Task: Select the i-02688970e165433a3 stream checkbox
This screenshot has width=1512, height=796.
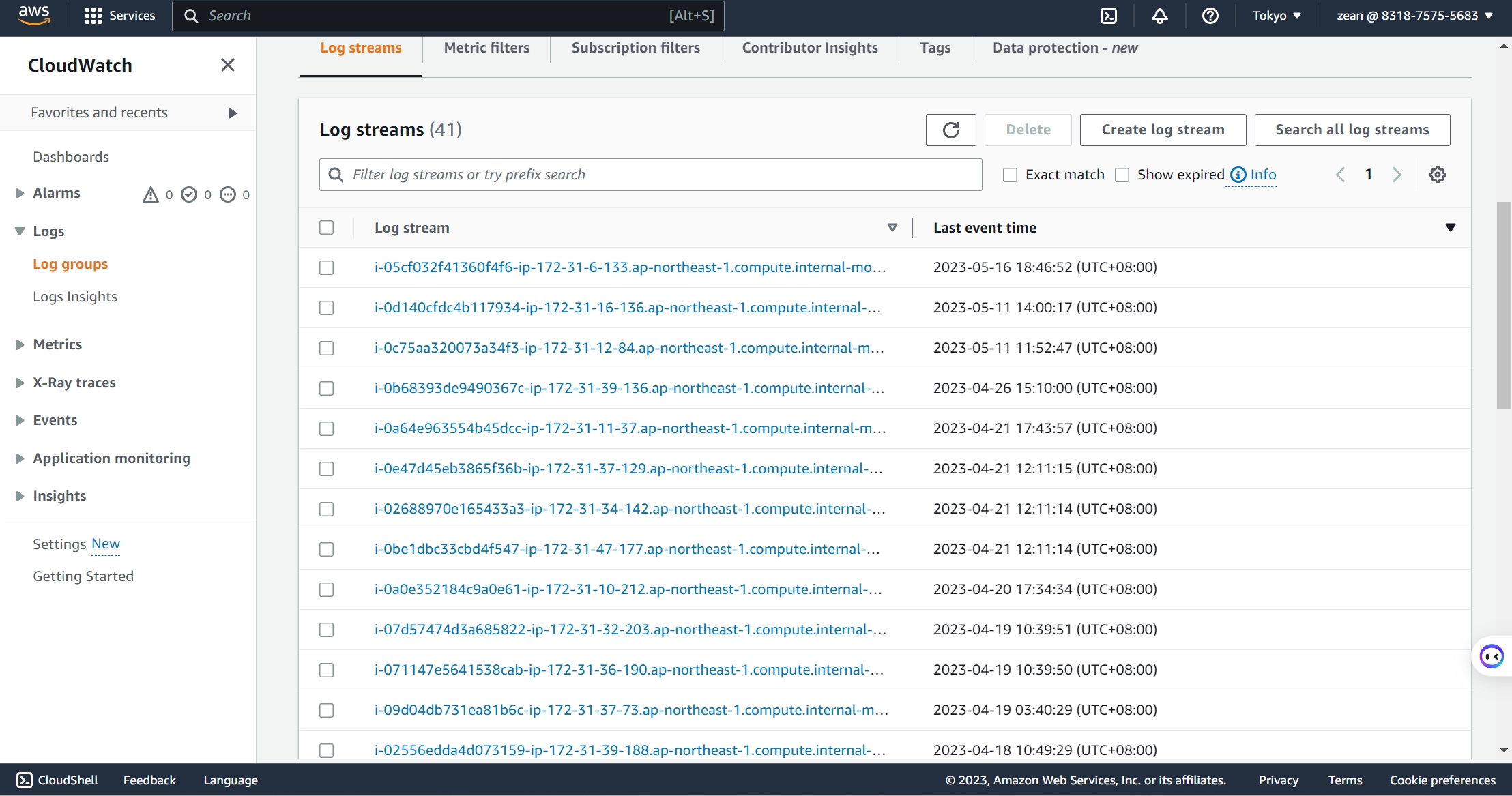Action: 327,510
